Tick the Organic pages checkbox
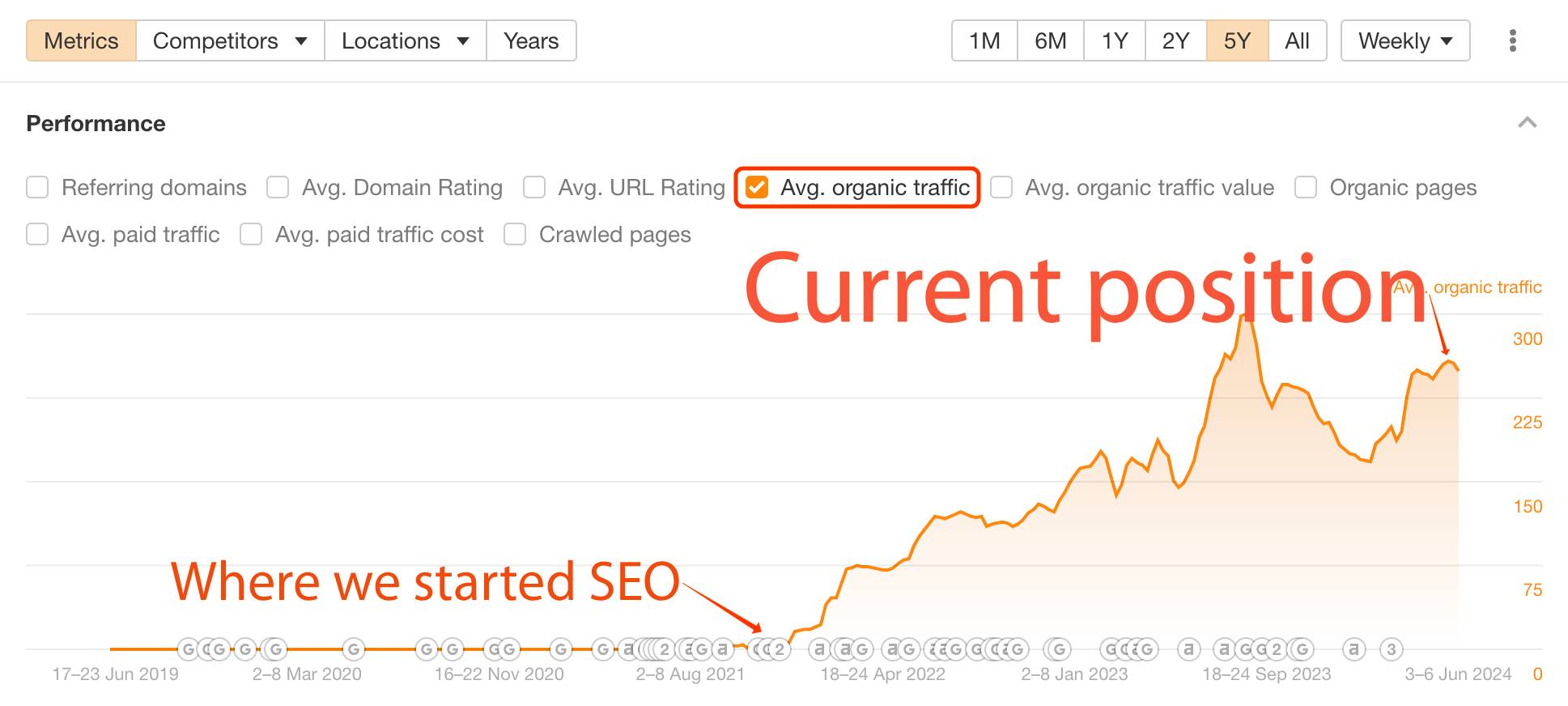 [1305, 188]
